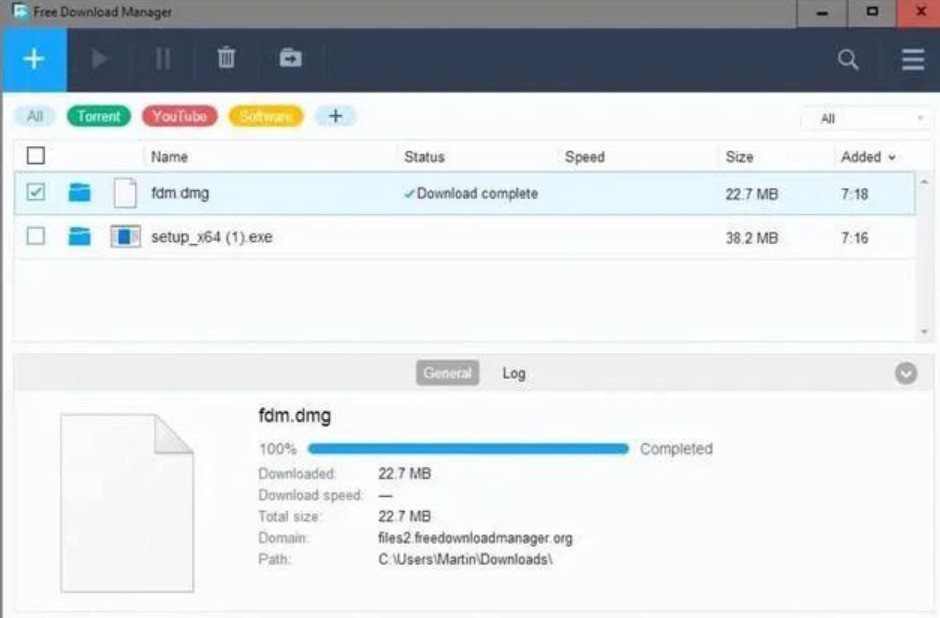Screen dimensions: 940x618
Task: Click the 100% progress percentage
Action: pyautogui.click(x=278, y=449)
